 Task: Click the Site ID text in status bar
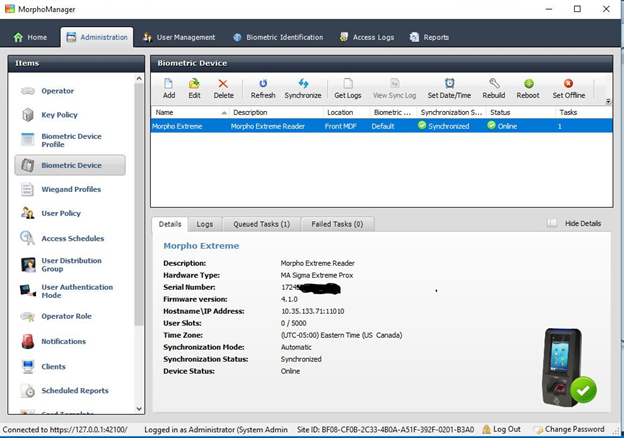[385, 430]
